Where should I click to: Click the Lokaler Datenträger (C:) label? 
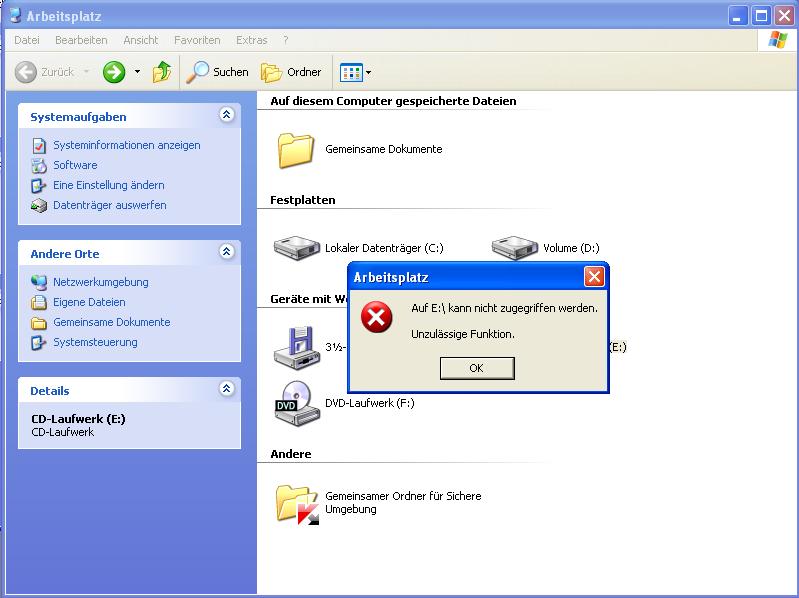tap(384, 248)
